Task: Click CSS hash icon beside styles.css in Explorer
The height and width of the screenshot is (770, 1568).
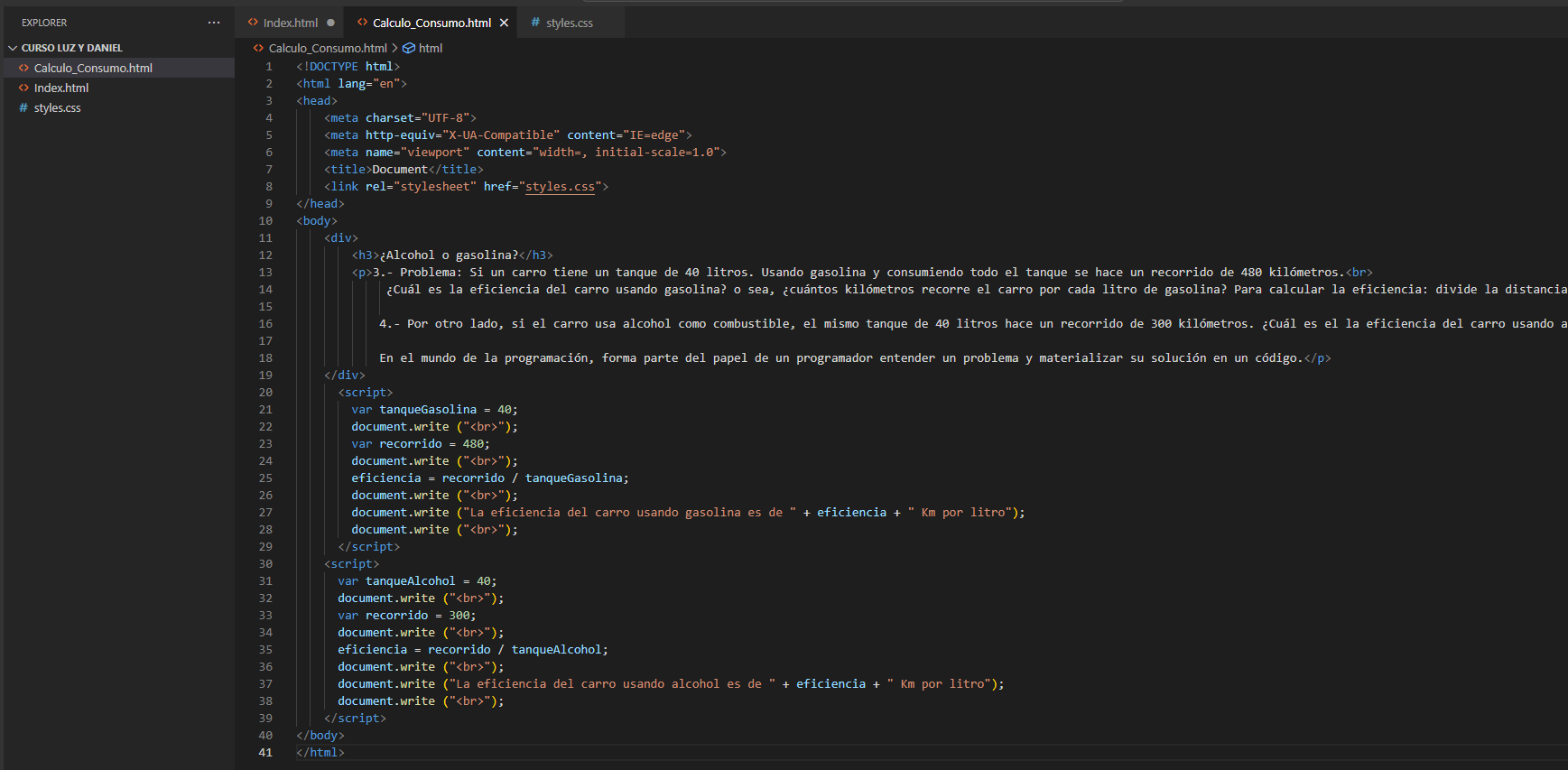Action: pos(23,107)
